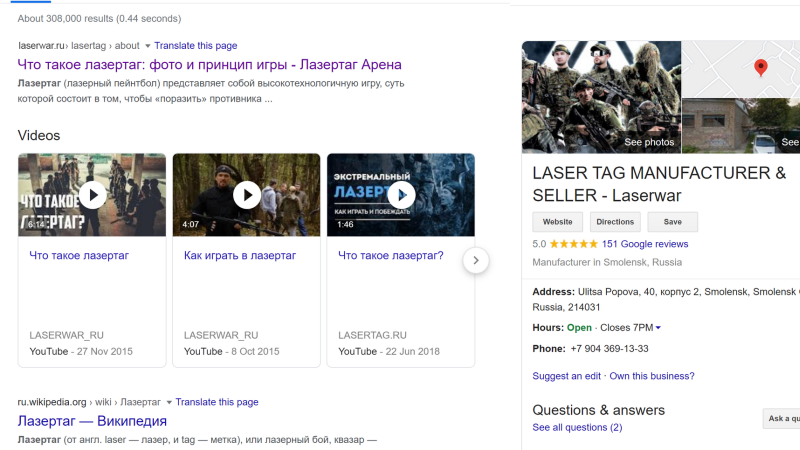Viewport: 800px width, 450px height.
Task: Open 'See all questions (2)' link
Action: 577,427
